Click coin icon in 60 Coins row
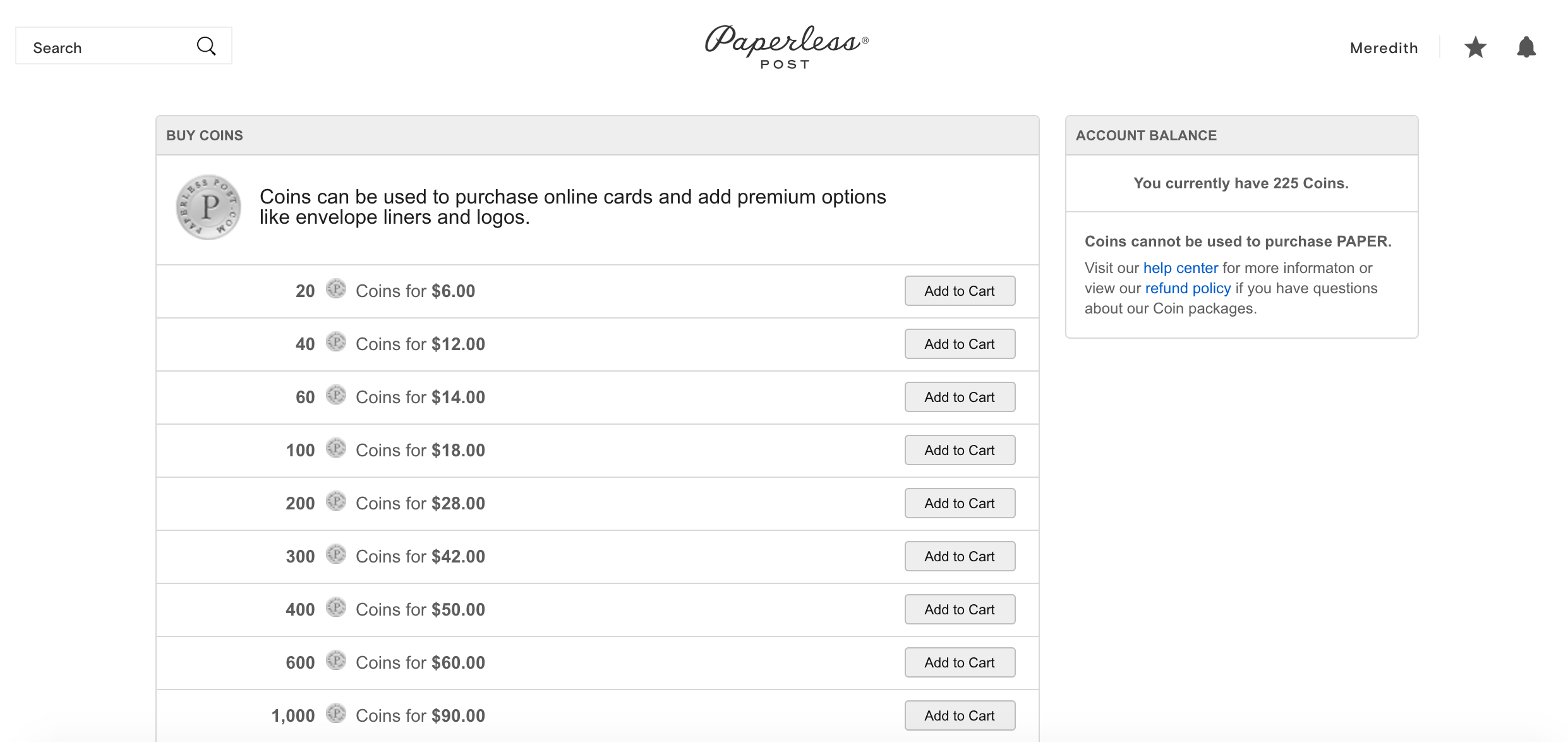The image size is (1568, 742). coord(336,396)
